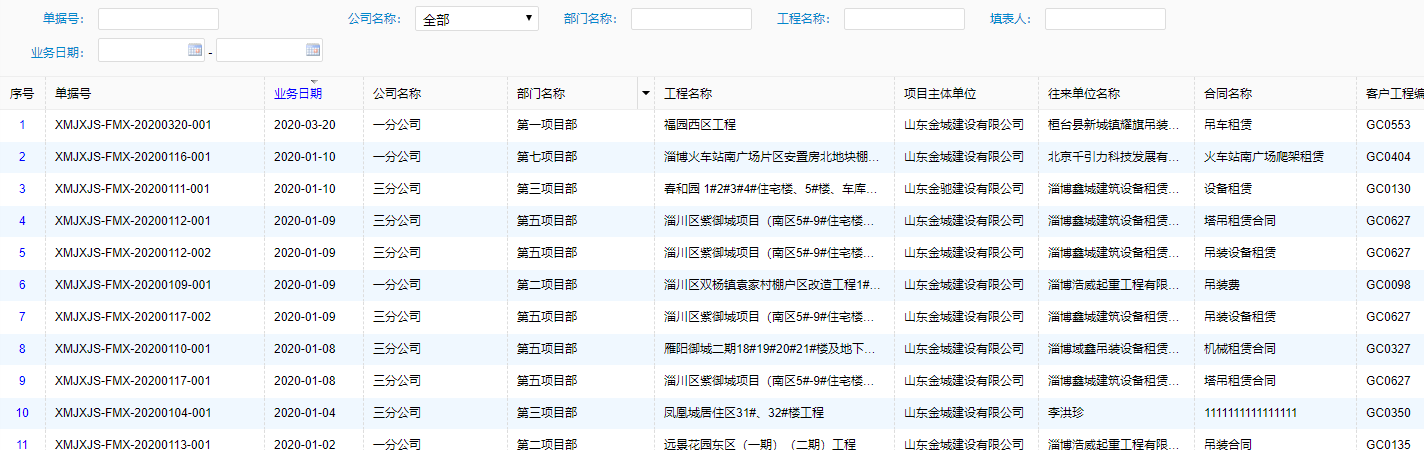Open the start date calendar picker icon
1424x450 pixels.
tap(195, 49)
